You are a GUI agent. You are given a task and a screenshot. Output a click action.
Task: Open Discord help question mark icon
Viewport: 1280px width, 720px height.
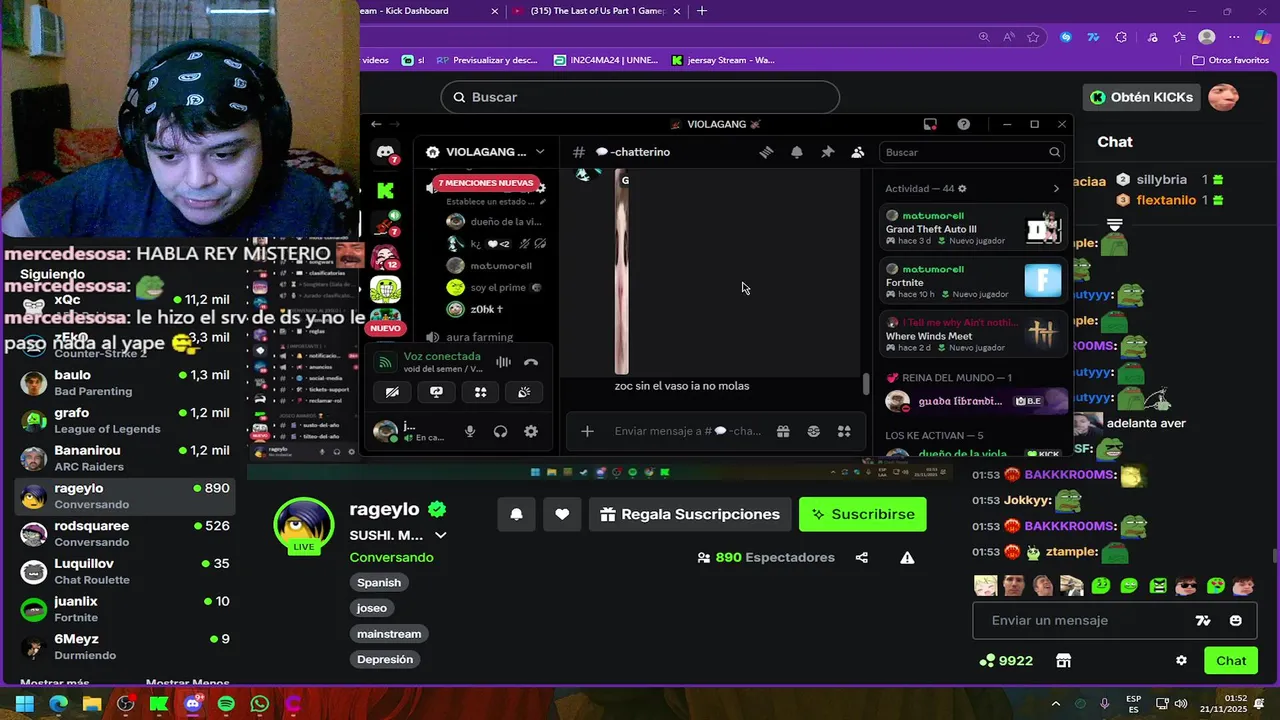[x=963, y=124]
